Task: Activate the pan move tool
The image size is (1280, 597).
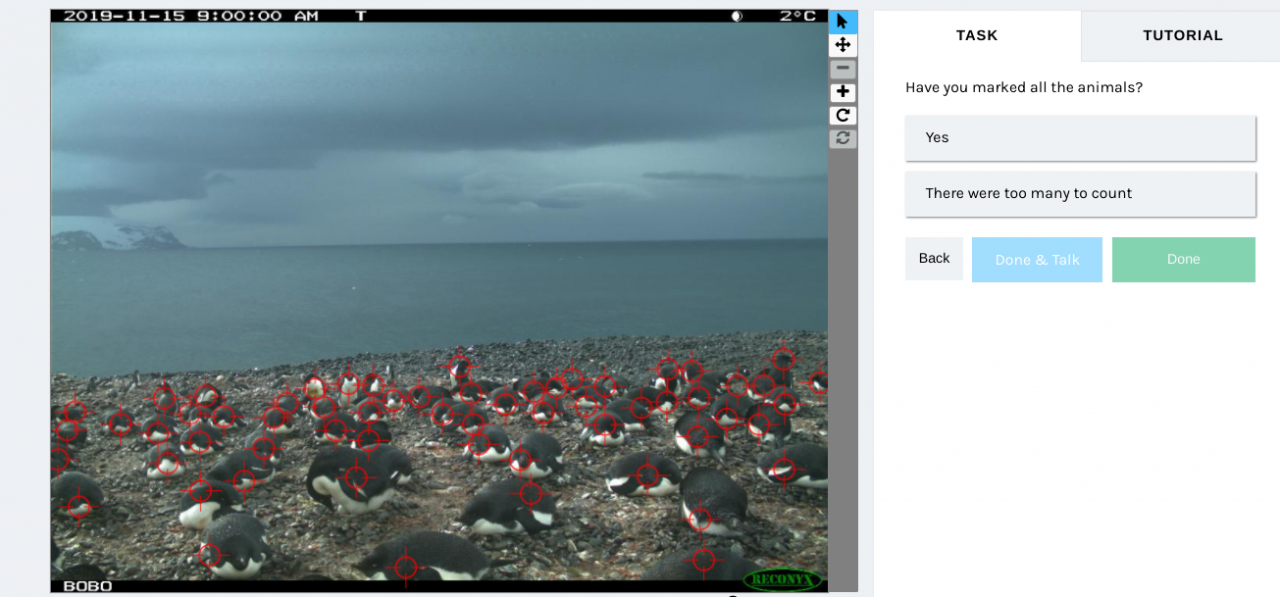Action: click(x=842, y=45)
